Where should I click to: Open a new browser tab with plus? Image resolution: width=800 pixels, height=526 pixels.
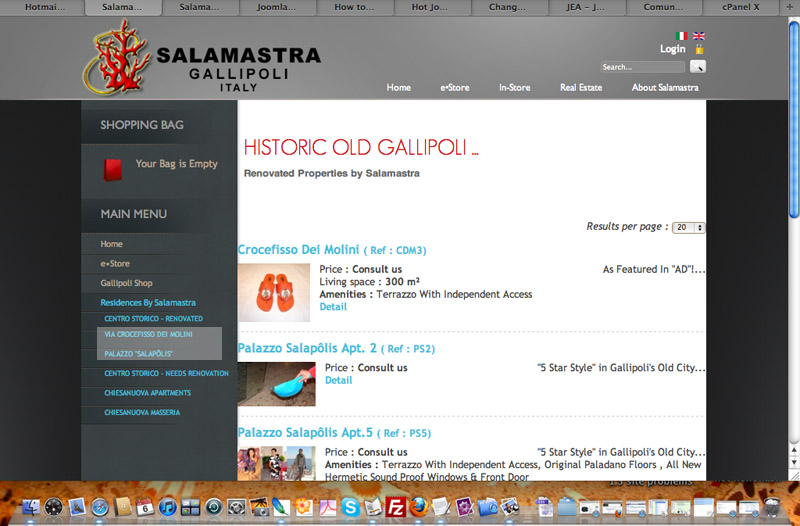point(790,7)
